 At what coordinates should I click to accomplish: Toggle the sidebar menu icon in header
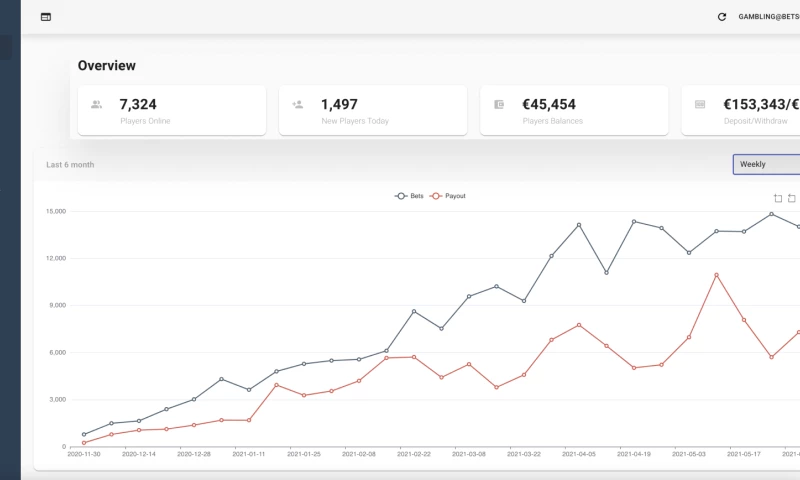(46, 17)
